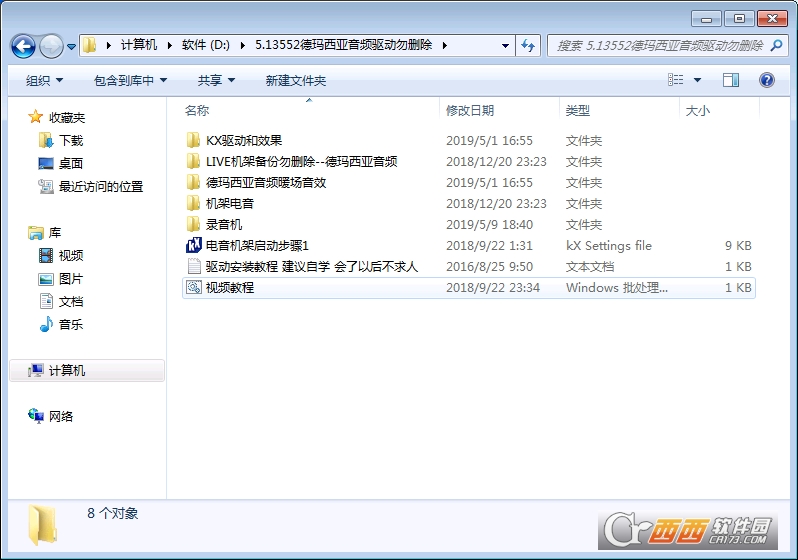Click the search magnifier icon
798x560 pixels.
(776, 46)
